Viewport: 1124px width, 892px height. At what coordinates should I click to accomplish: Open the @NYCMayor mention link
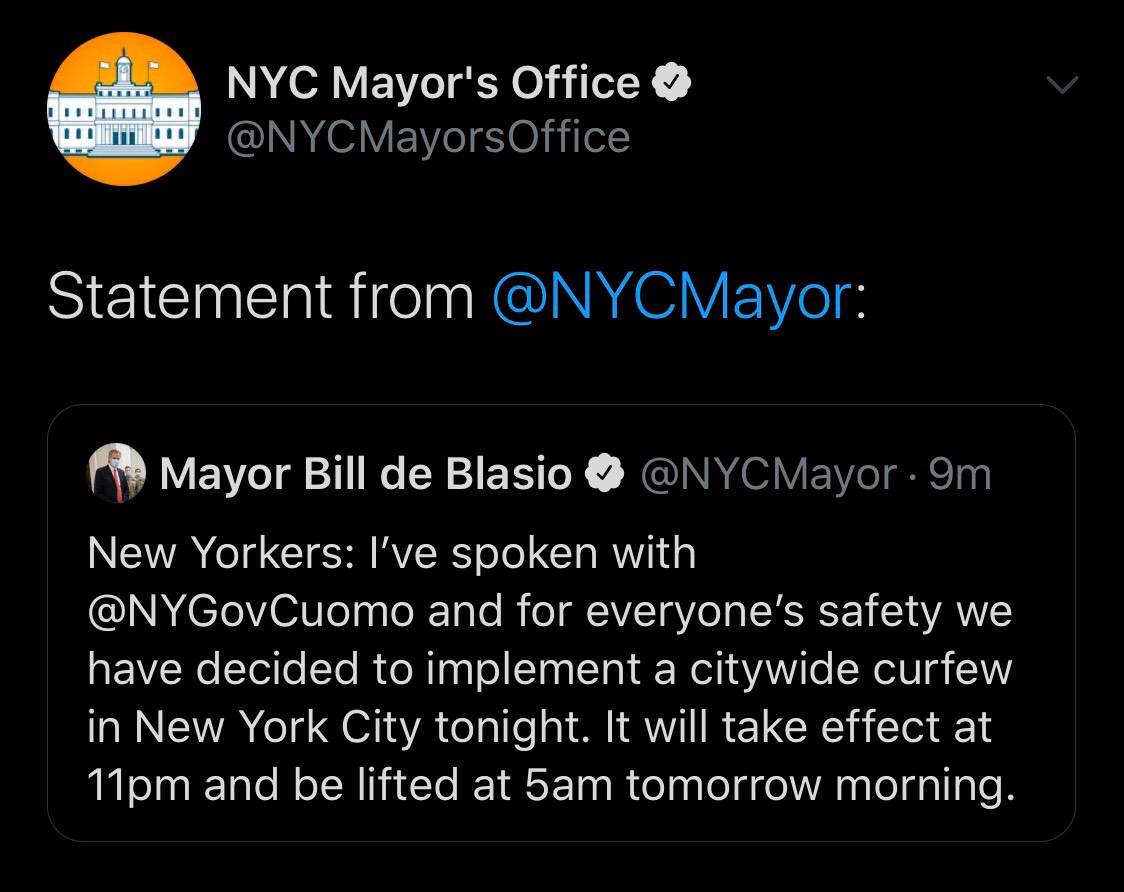tap(672, 296)
